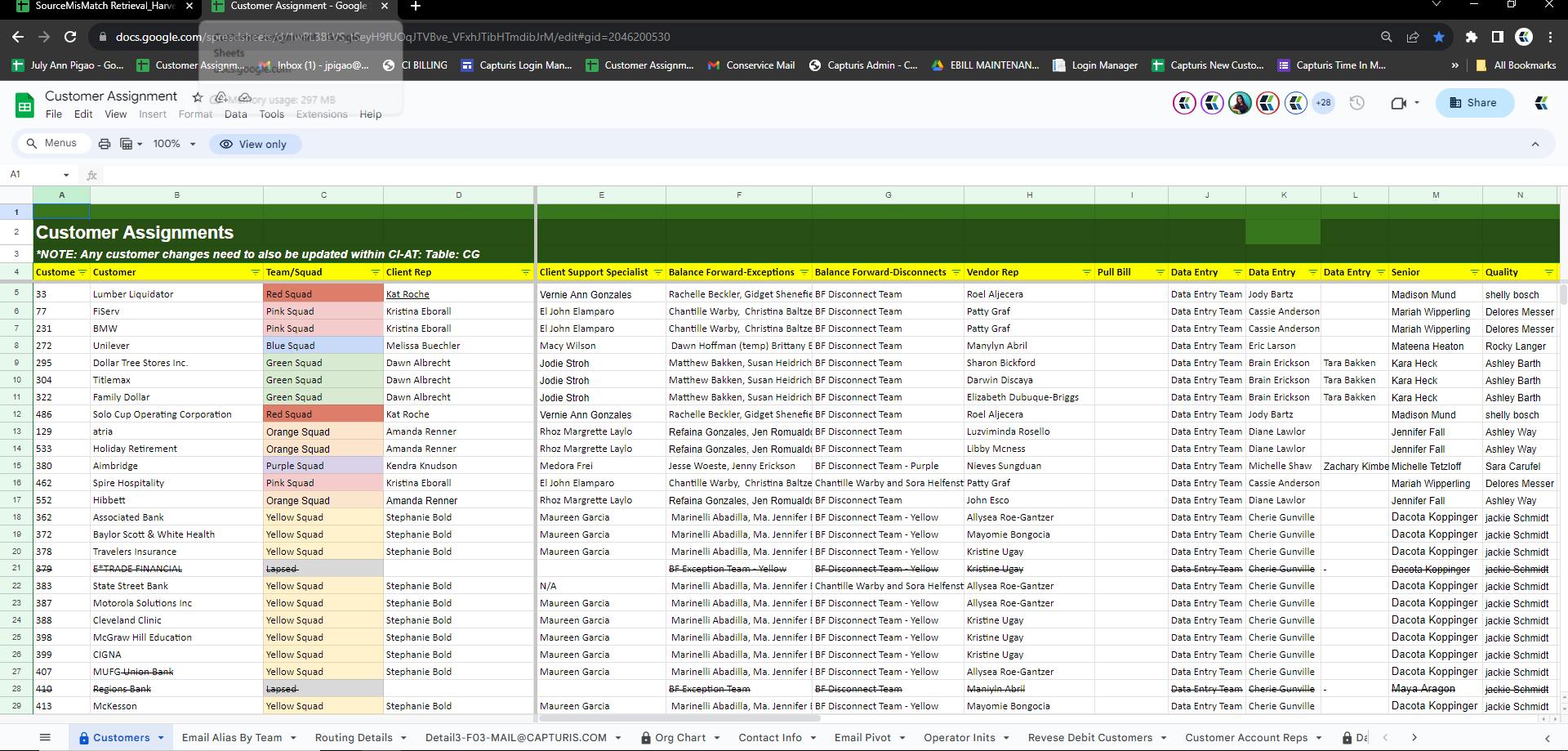Open the Kat Roche link in row 5

(408, 294)
